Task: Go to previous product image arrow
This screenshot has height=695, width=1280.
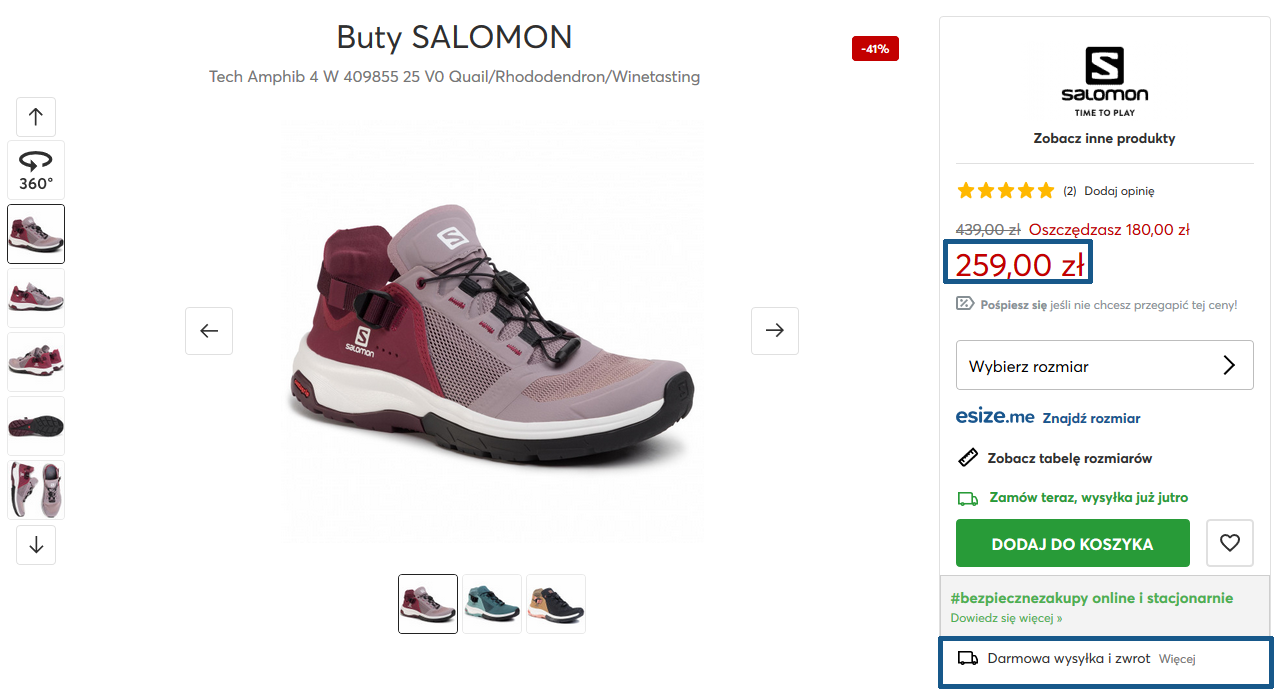Action: pyautogui.click(x=209, y=331)
